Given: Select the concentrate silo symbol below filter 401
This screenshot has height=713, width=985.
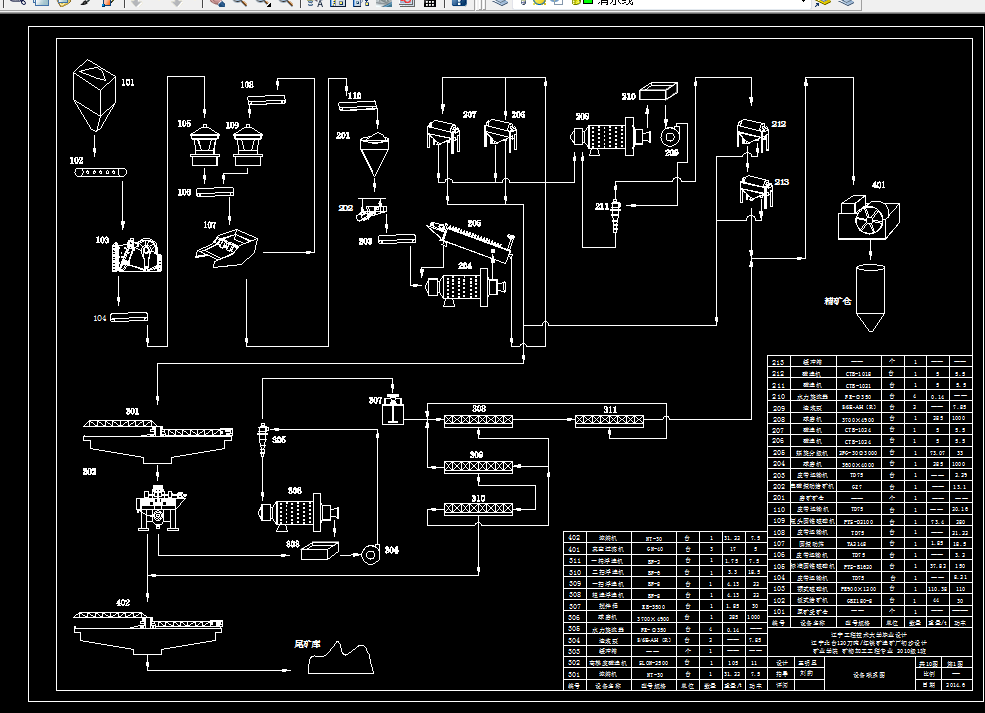Looking at the screenshot, I should click(x=870, y=298).
